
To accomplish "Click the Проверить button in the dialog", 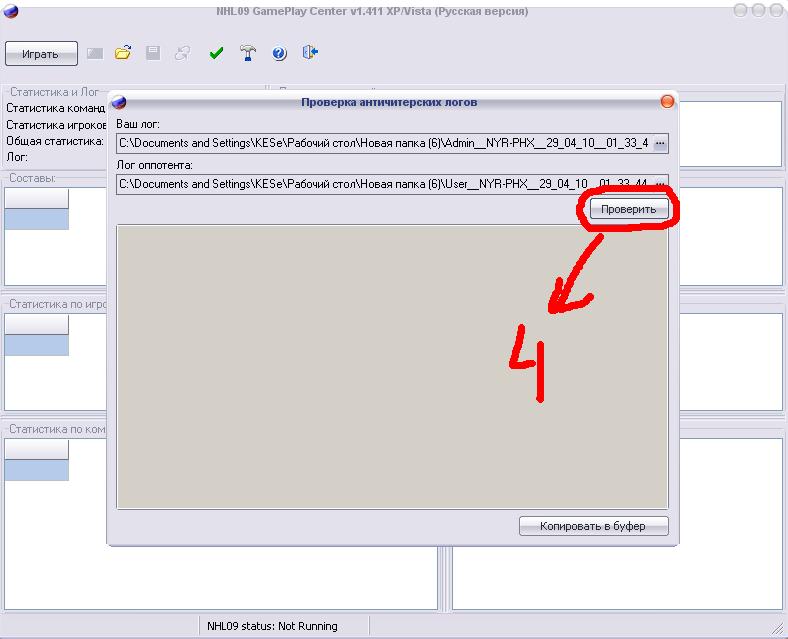I will click(629, 209).
